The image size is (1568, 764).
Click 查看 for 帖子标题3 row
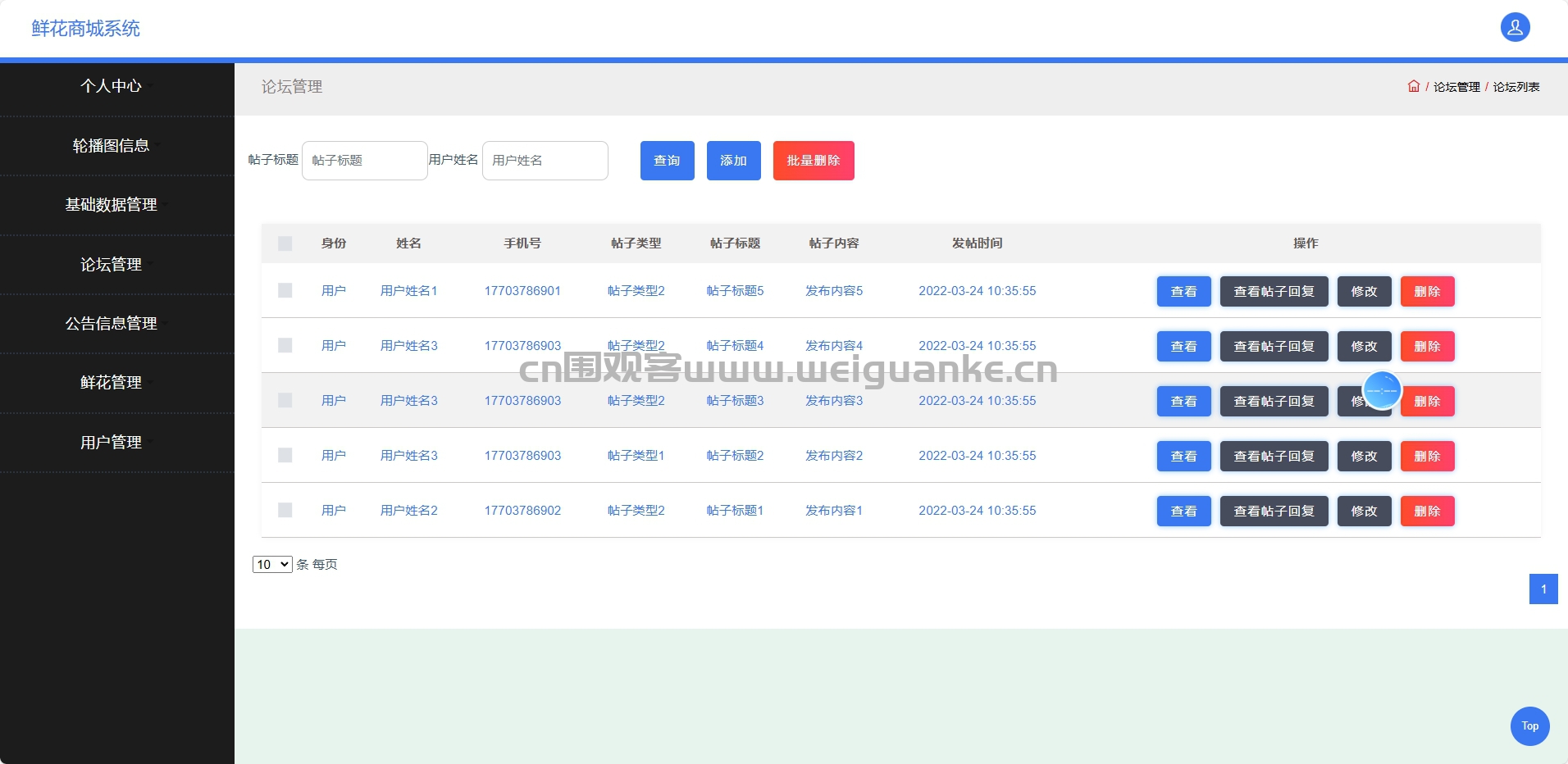coord(1184,401)
